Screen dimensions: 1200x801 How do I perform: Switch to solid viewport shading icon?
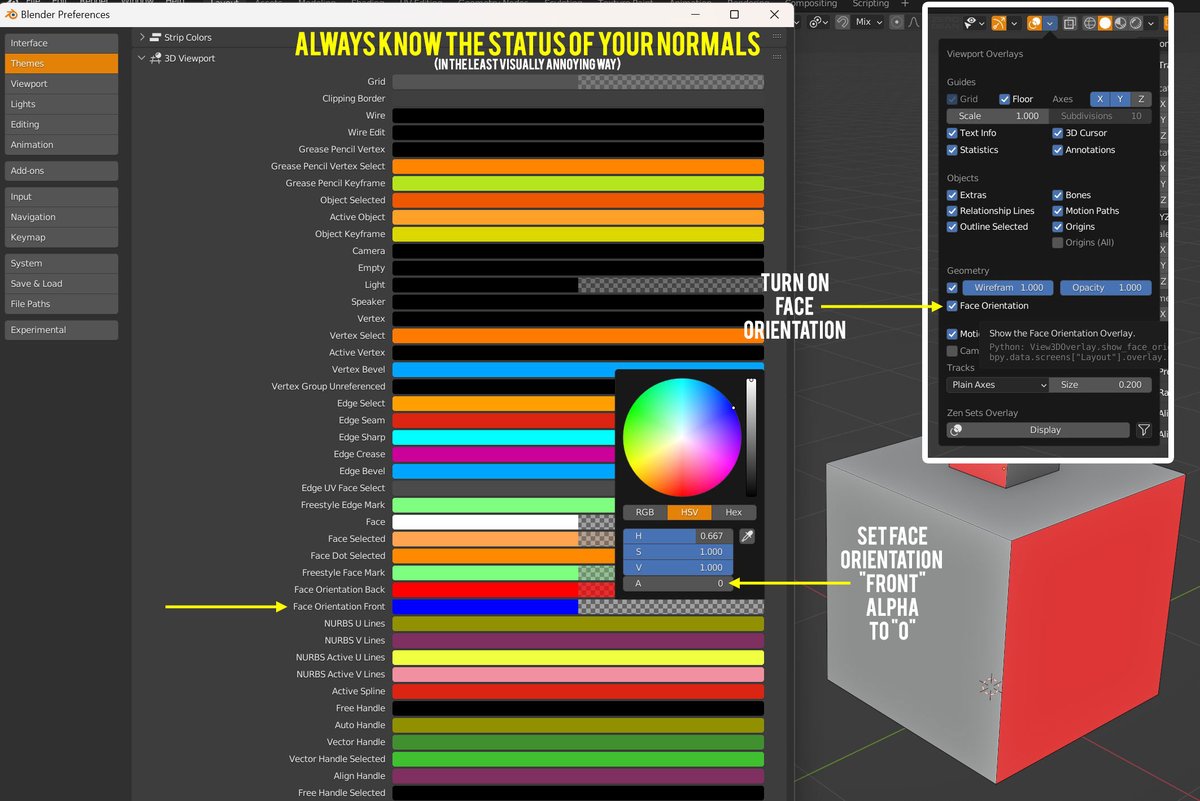[1105, 23]
